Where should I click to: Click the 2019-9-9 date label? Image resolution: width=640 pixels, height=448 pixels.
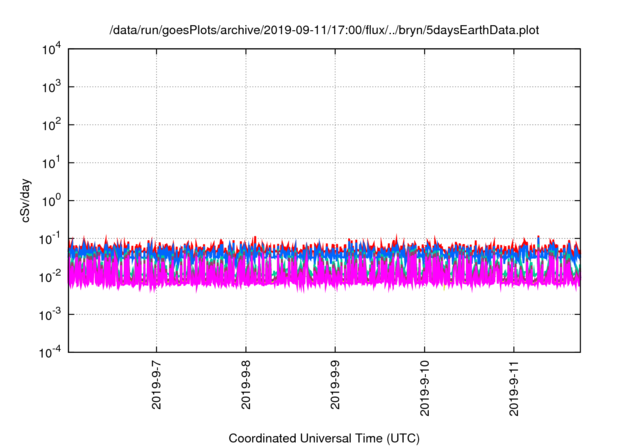335,385
